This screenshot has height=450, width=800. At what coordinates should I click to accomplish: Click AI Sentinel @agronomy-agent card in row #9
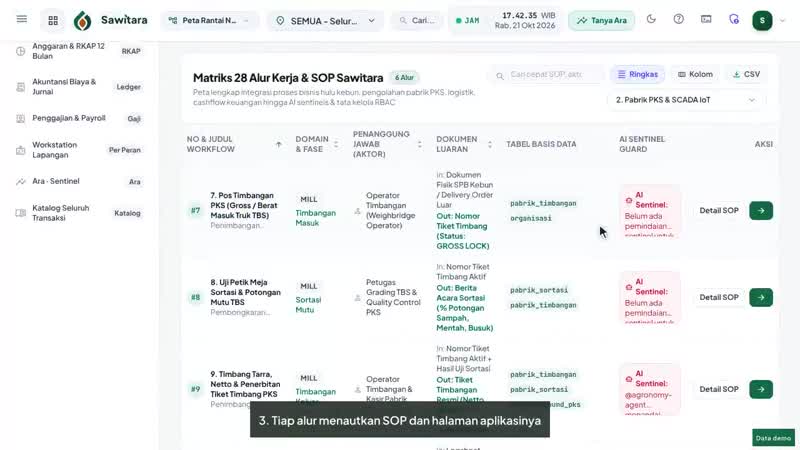[650, 390]
